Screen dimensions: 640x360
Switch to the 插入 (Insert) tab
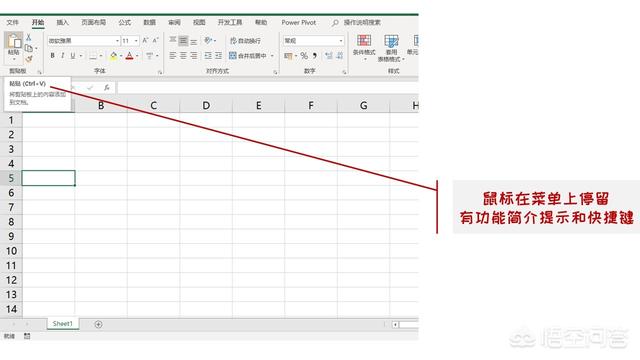tap(62, 22)
